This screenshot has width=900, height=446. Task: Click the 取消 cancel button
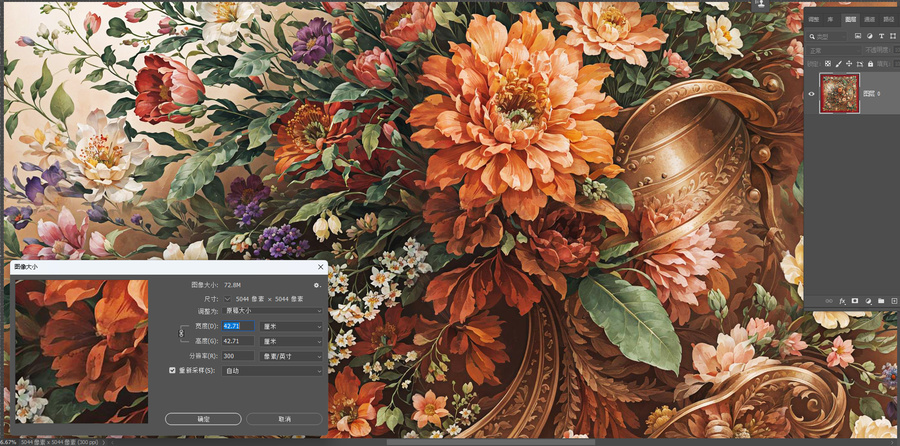click(284, 419)
